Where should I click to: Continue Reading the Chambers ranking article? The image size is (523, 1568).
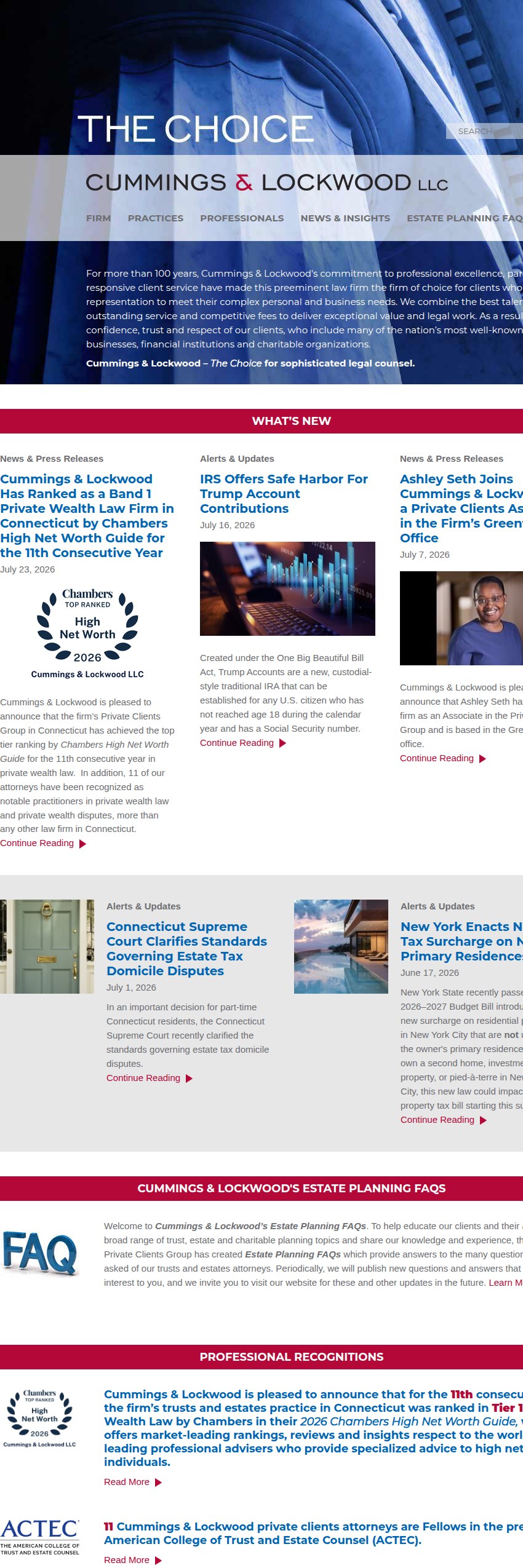click(x=37, y=843)
